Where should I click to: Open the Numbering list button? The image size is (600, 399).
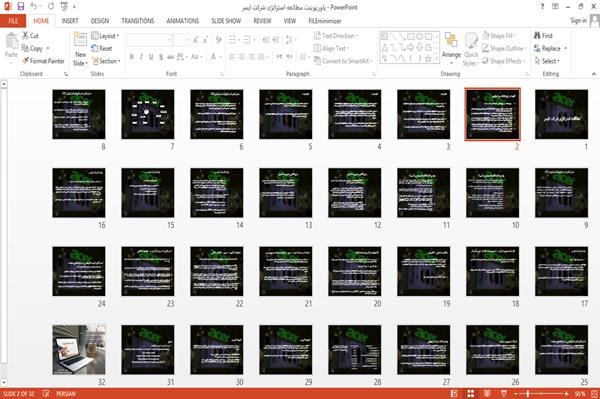tap(248, 39)
